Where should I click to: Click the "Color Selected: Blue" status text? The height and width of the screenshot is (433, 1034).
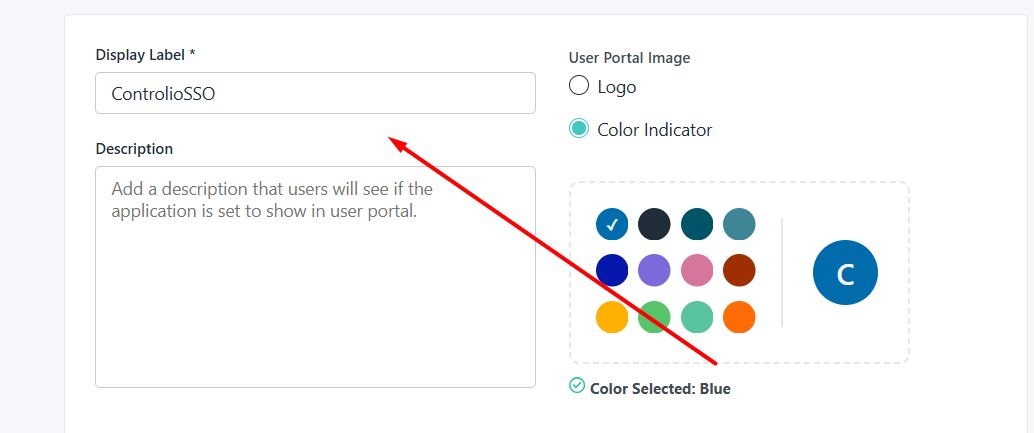[660, 389]
